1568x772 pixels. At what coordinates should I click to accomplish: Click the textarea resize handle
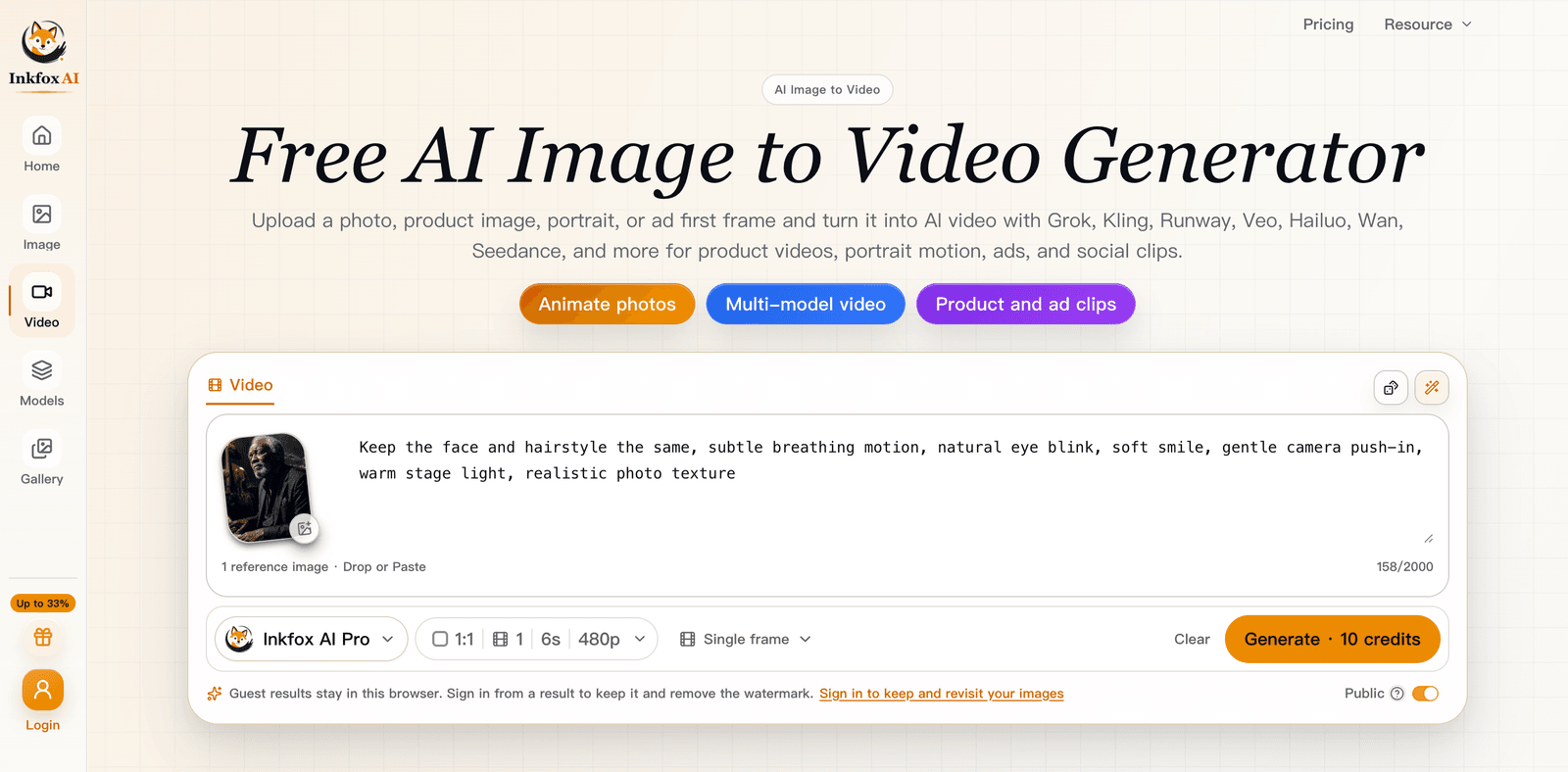pos(1429,538)
